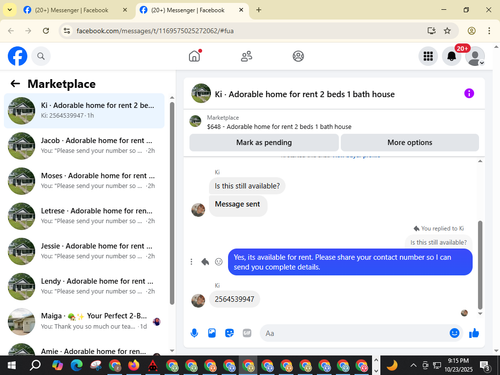The width and height of the screenshot is (500, 375).
Task: Click Ki's avatar next to 2564539947
Action: (198, 301)
